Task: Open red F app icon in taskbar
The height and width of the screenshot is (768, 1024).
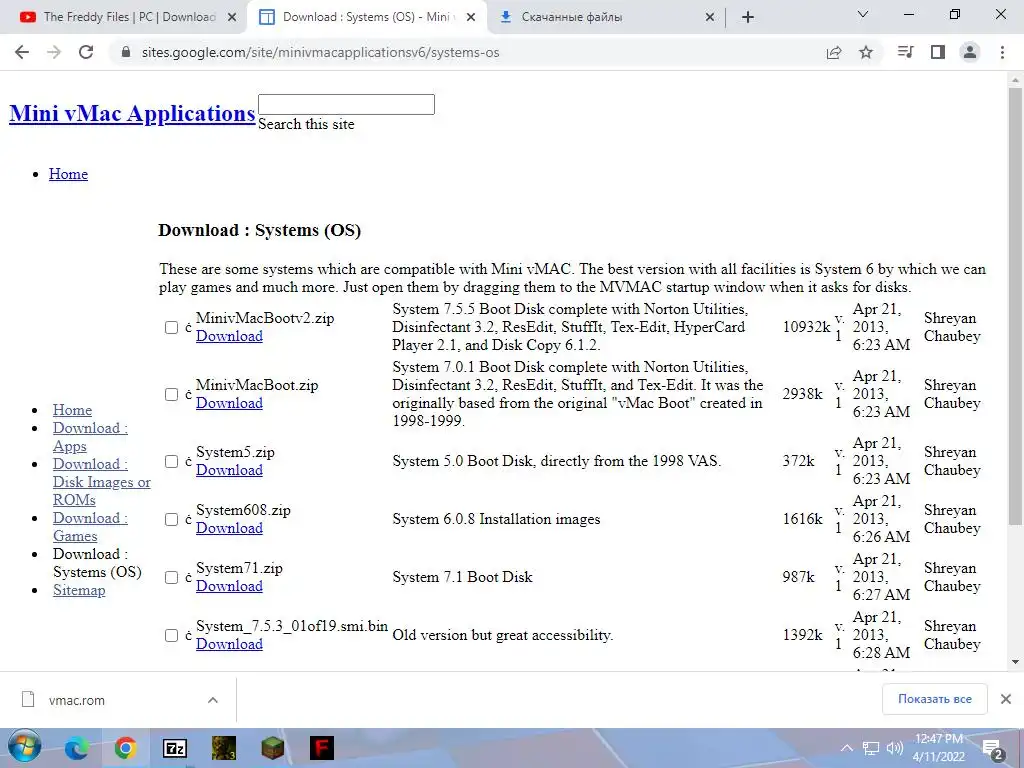Action: (321, 748)
